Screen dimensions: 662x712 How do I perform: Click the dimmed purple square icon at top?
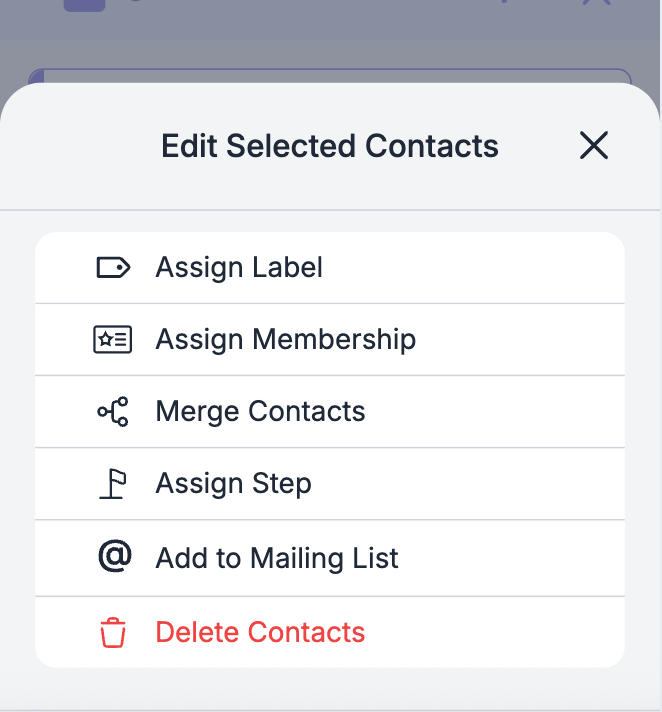84,4
